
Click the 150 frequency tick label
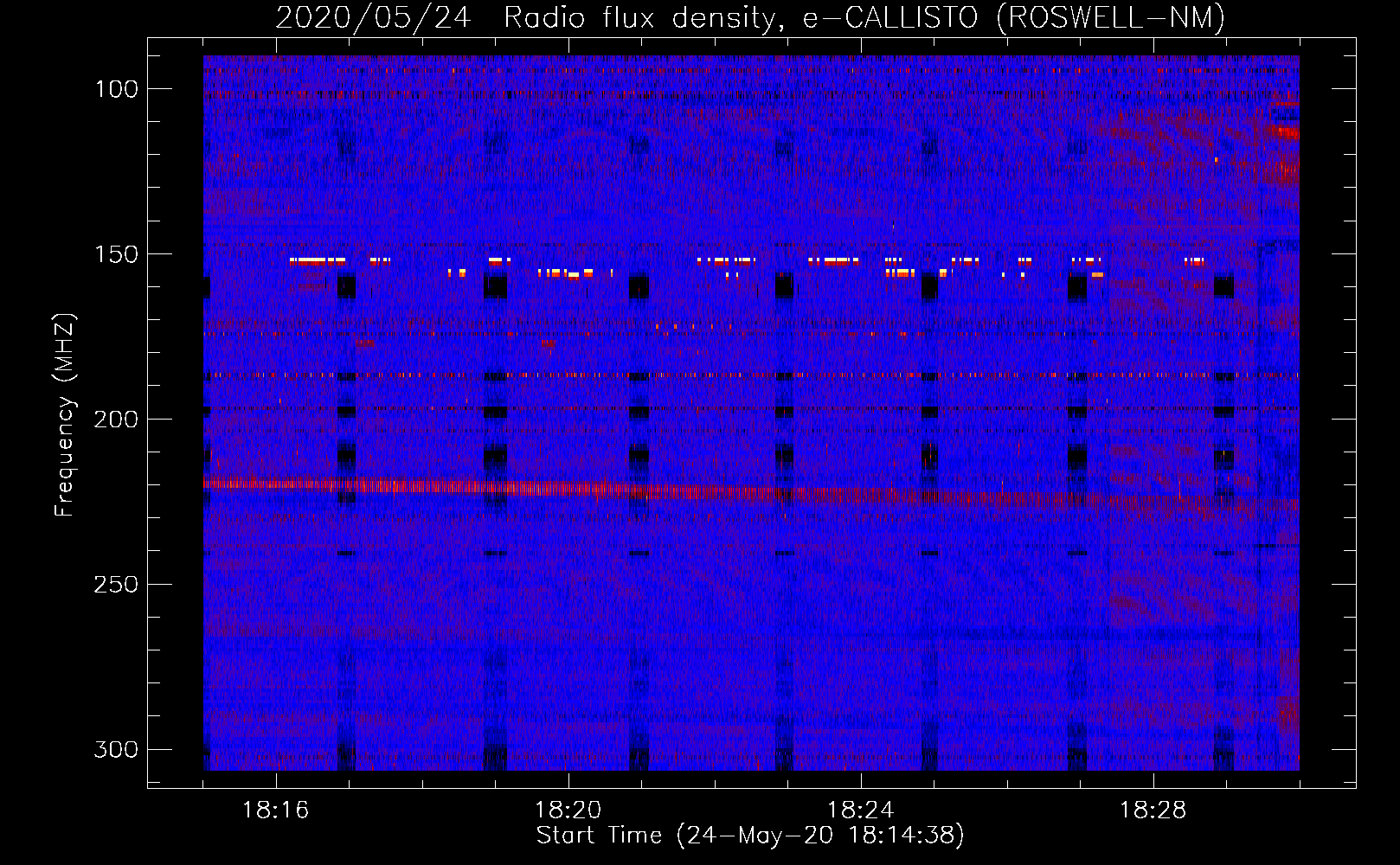coord(115,254)
